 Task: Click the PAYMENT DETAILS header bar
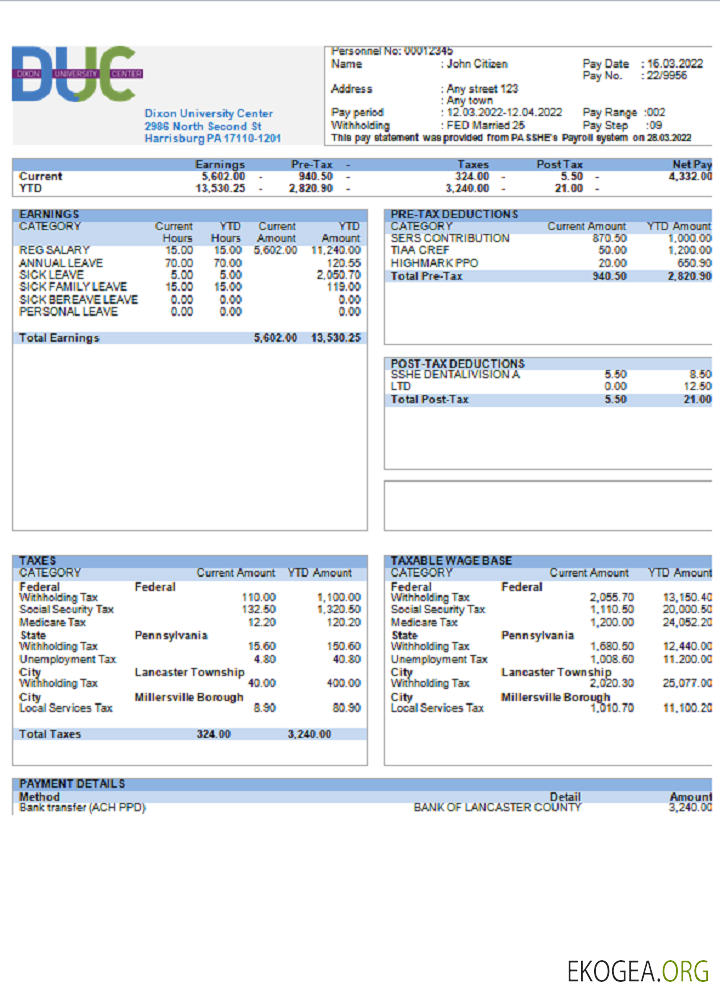point(73,784)
